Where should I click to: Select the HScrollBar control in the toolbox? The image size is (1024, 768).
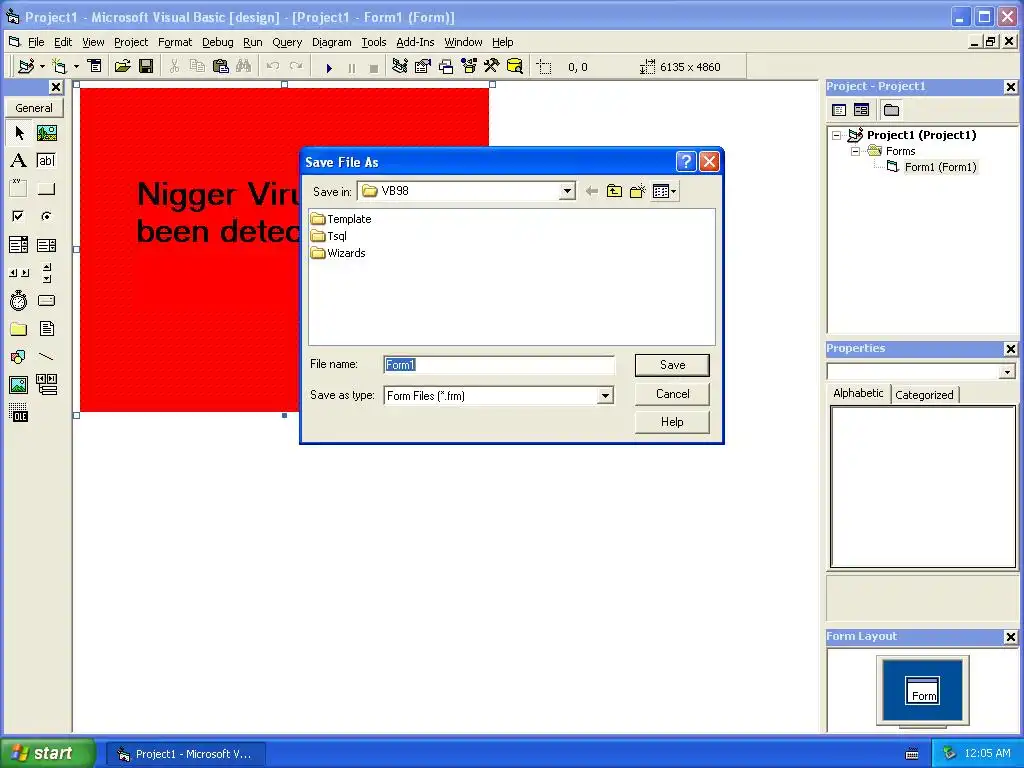[x=19, y=273]
